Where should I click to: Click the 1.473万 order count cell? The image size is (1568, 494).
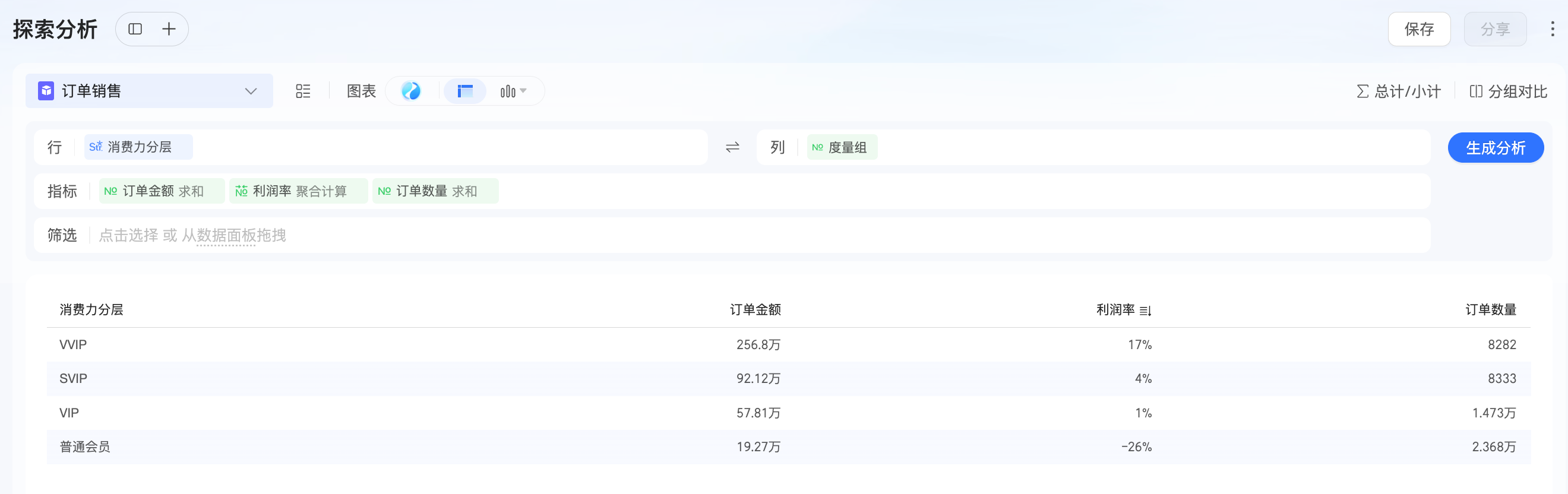[x=1494, y=413]
